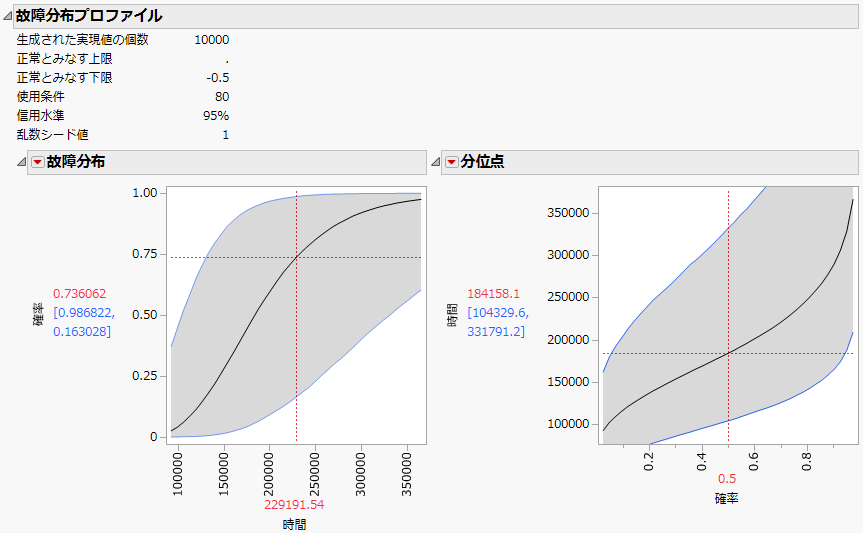This screenshot has width=863, height=533.
Task: Click the 0.50 tick on failure plot
Action: pos(145,315)
